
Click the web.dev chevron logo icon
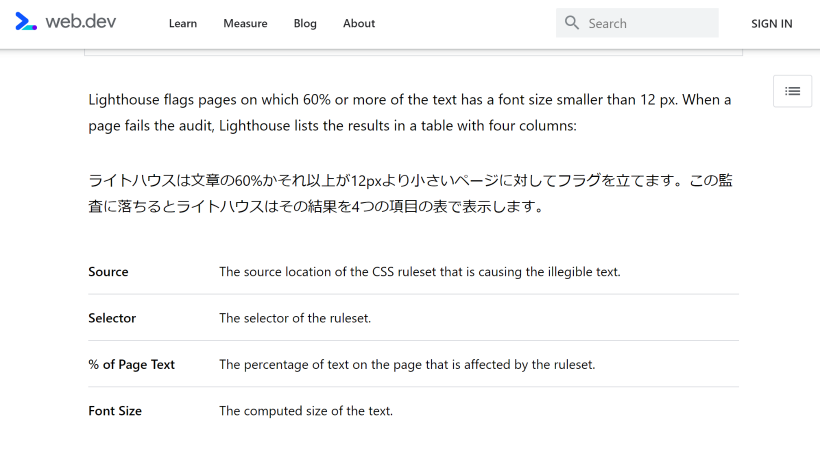27,22
